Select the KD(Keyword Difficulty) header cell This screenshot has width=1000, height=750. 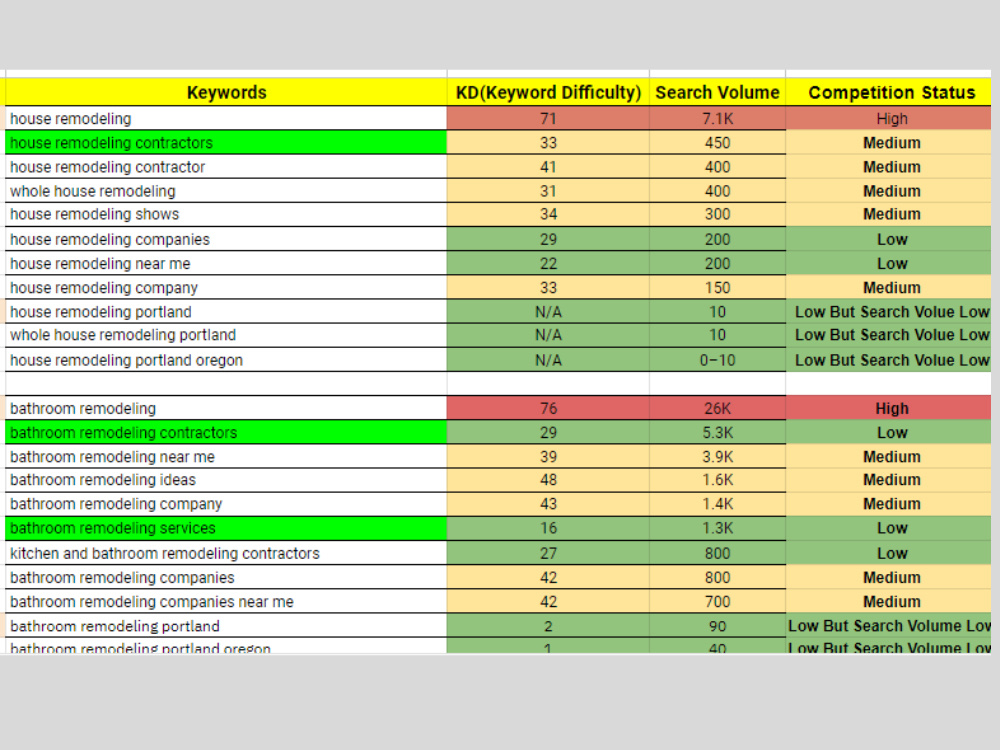click(548, 92)
